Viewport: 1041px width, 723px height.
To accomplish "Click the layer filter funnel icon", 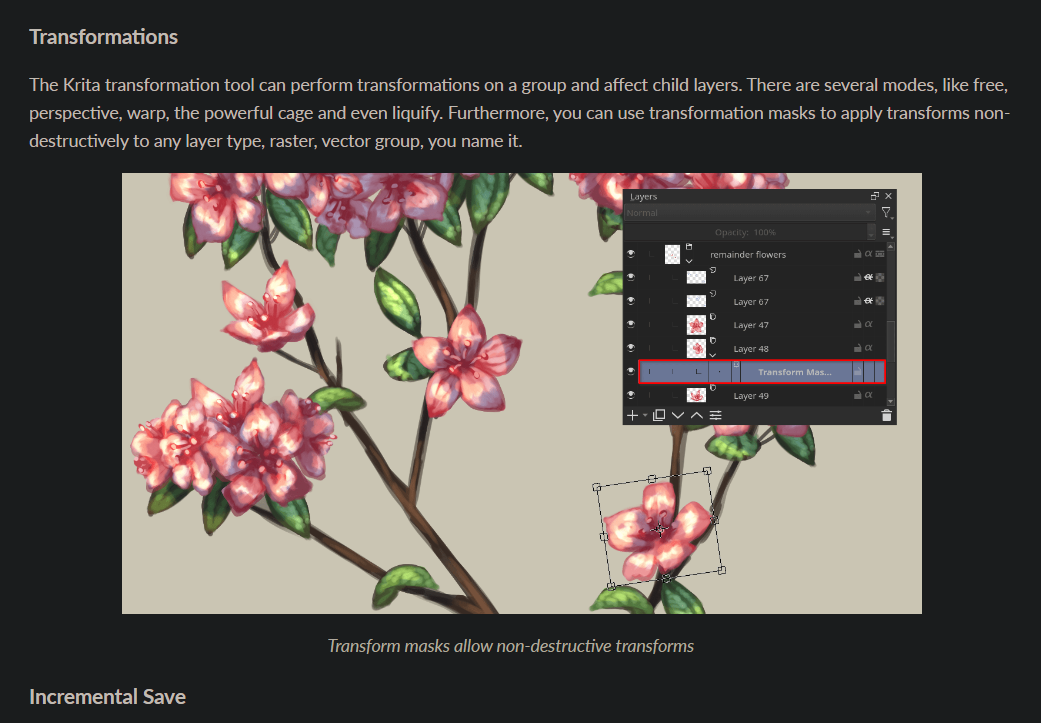I will pos(886,213).
